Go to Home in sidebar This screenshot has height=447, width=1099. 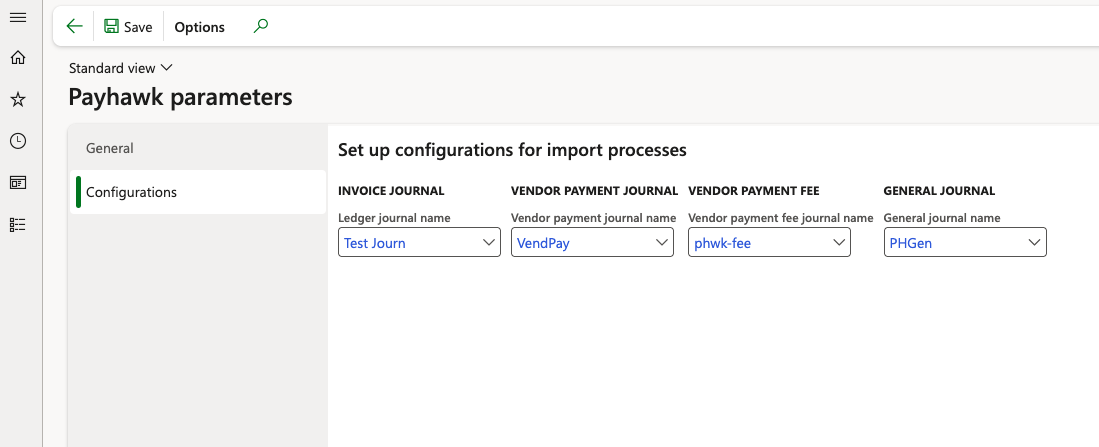[18, 57]
